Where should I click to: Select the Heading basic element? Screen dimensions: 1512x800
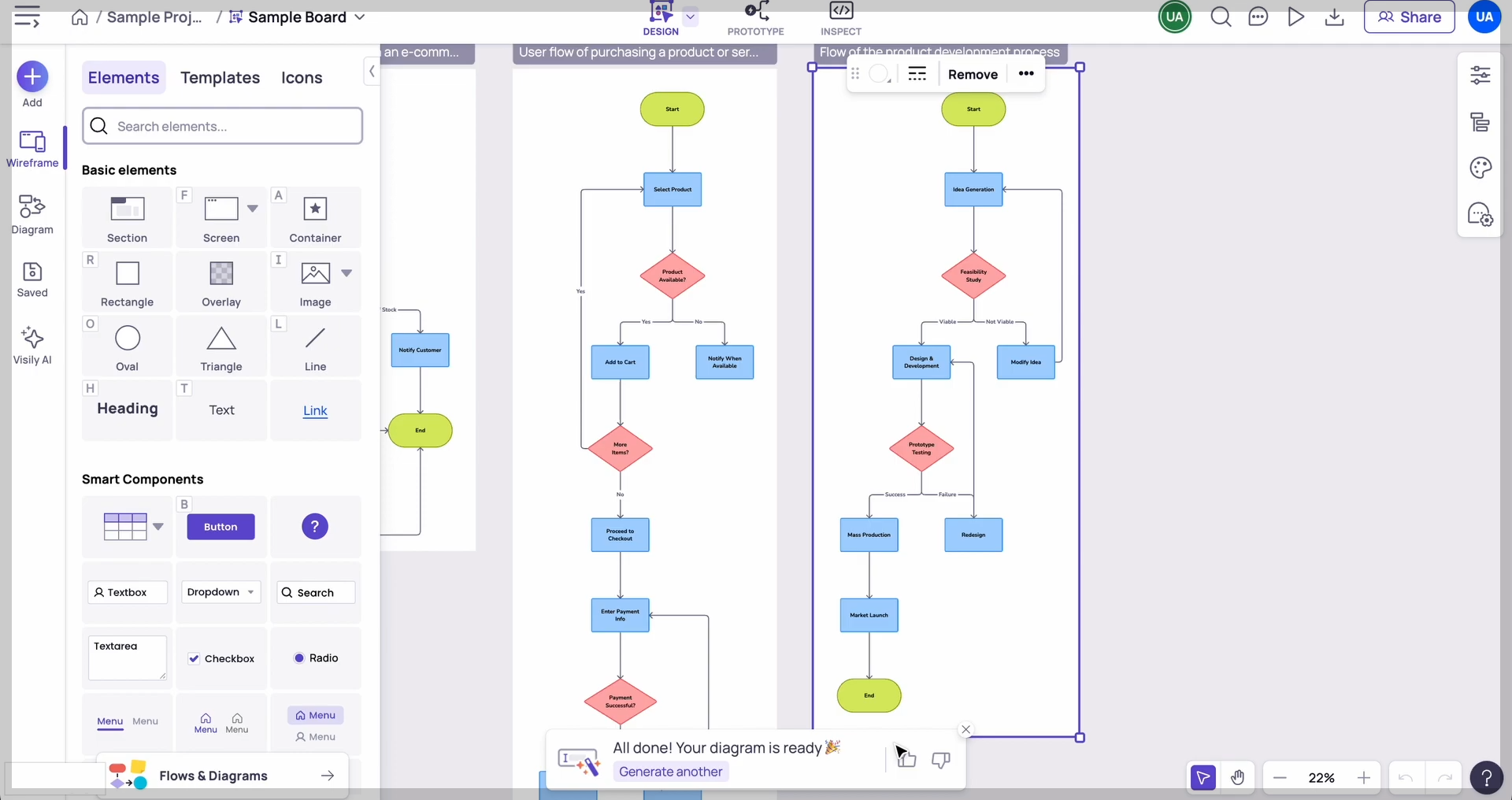128,410
